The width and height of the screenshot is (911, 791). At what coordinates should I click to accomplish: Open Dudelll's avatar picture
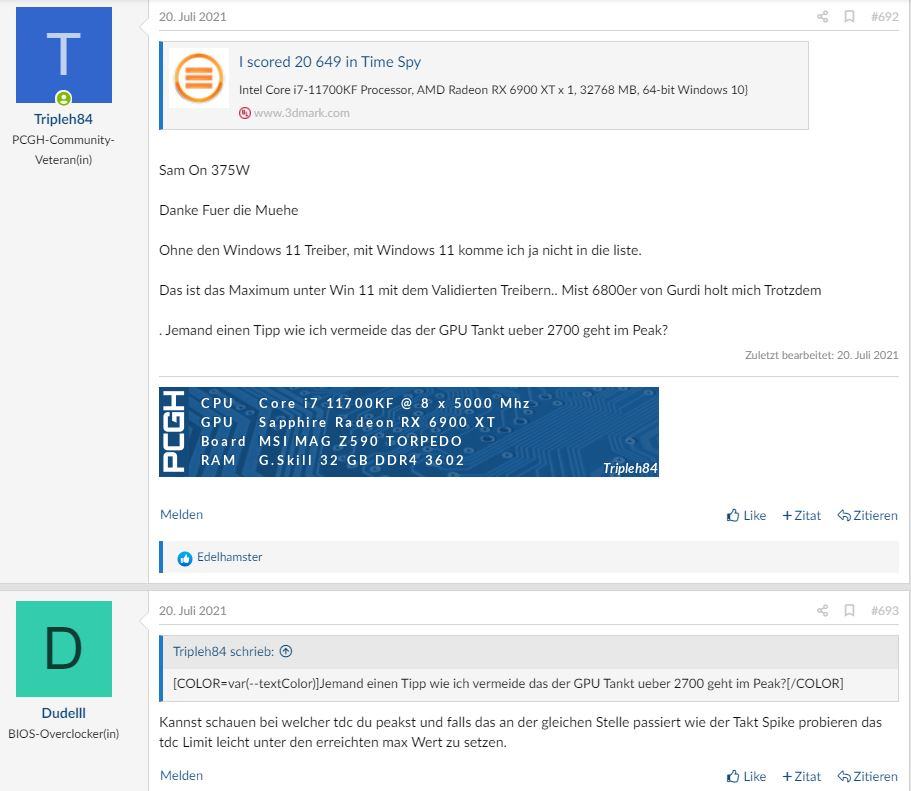click(63, 649)
